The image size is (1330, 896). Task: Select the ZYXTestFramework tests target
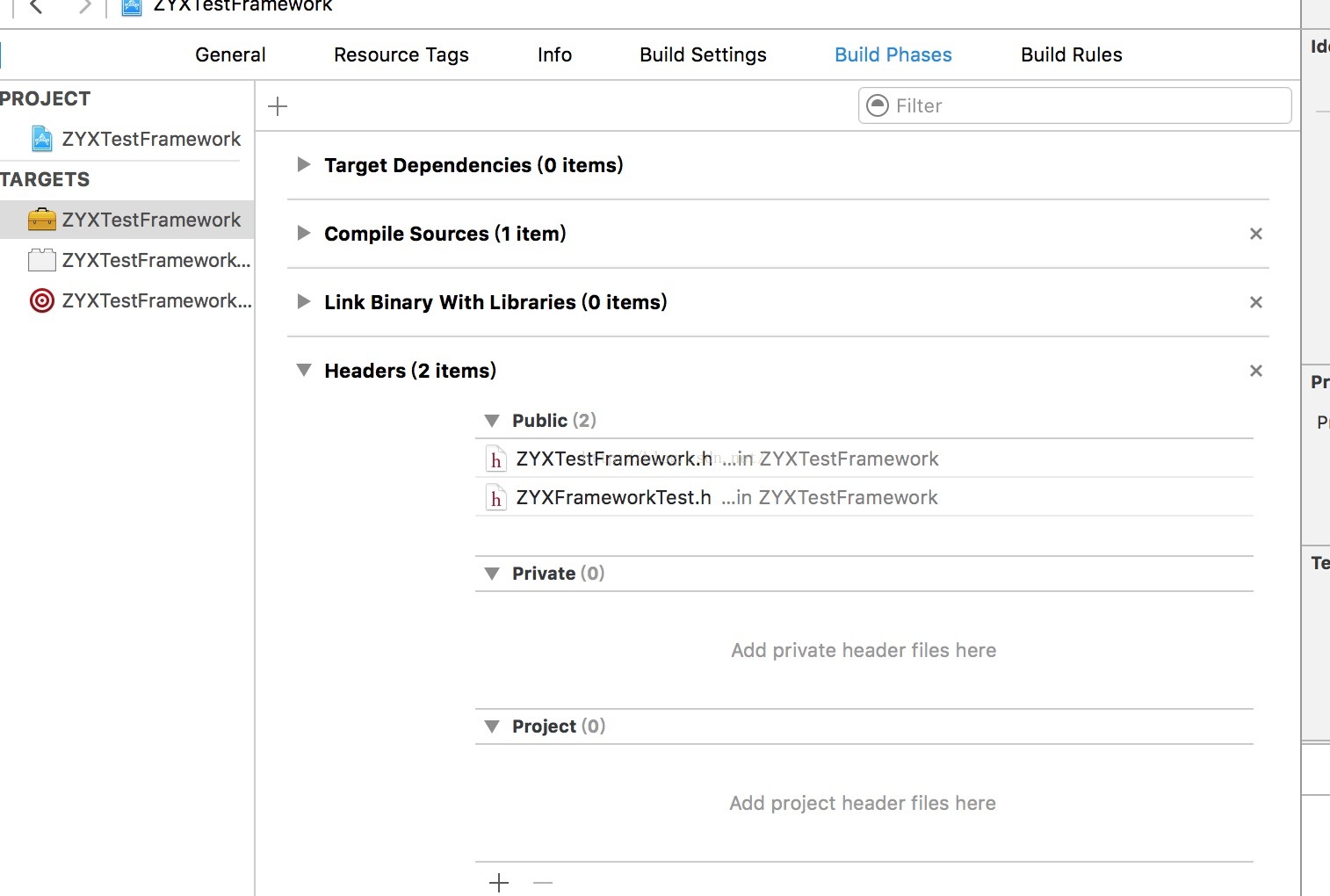coord(127,260)
